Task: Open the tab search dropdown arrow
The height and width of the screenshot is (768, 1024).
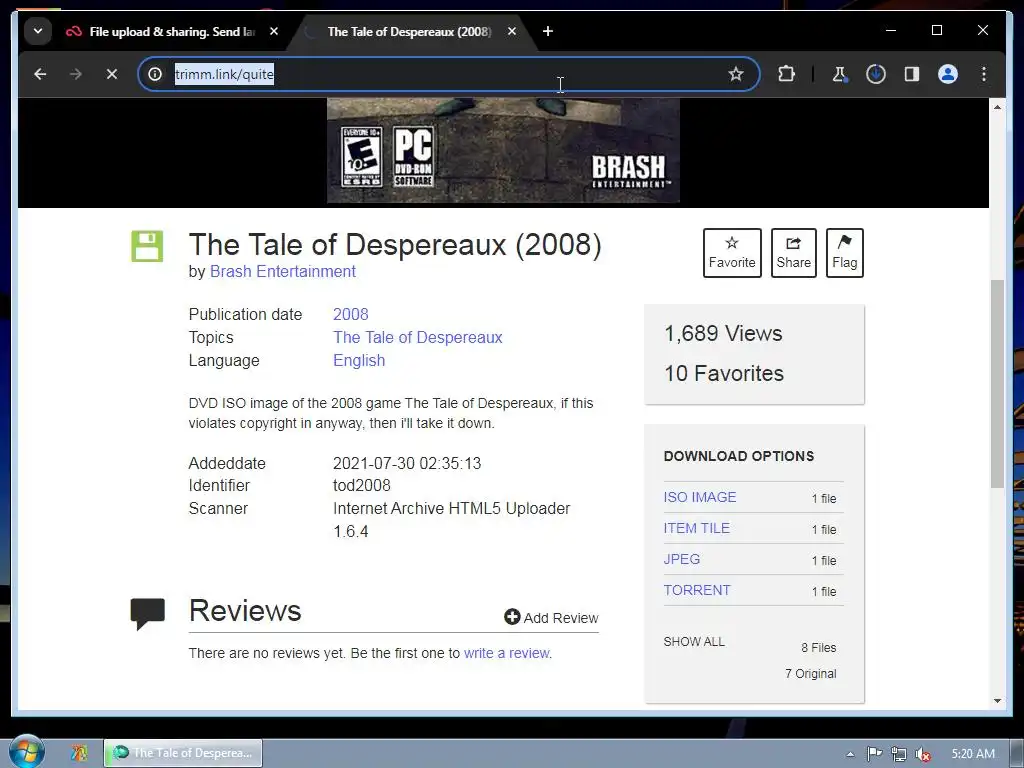Action: pos(38,31)
